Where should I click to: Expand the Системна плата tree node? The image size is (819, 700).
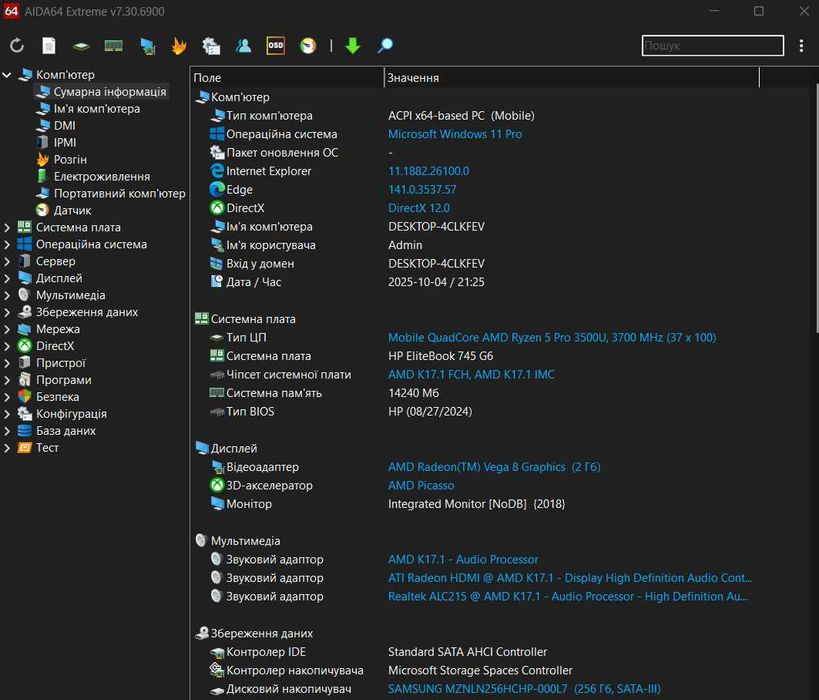pyautogui.click(x=7, y=227)
